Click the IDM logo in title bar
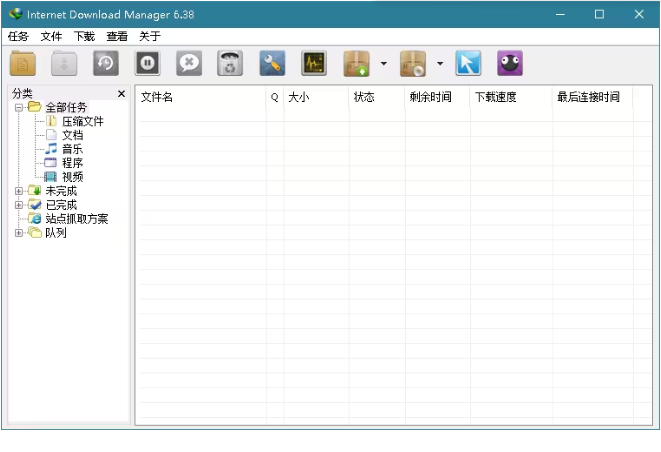Viewport: 661px width, 452px height. 16,14
